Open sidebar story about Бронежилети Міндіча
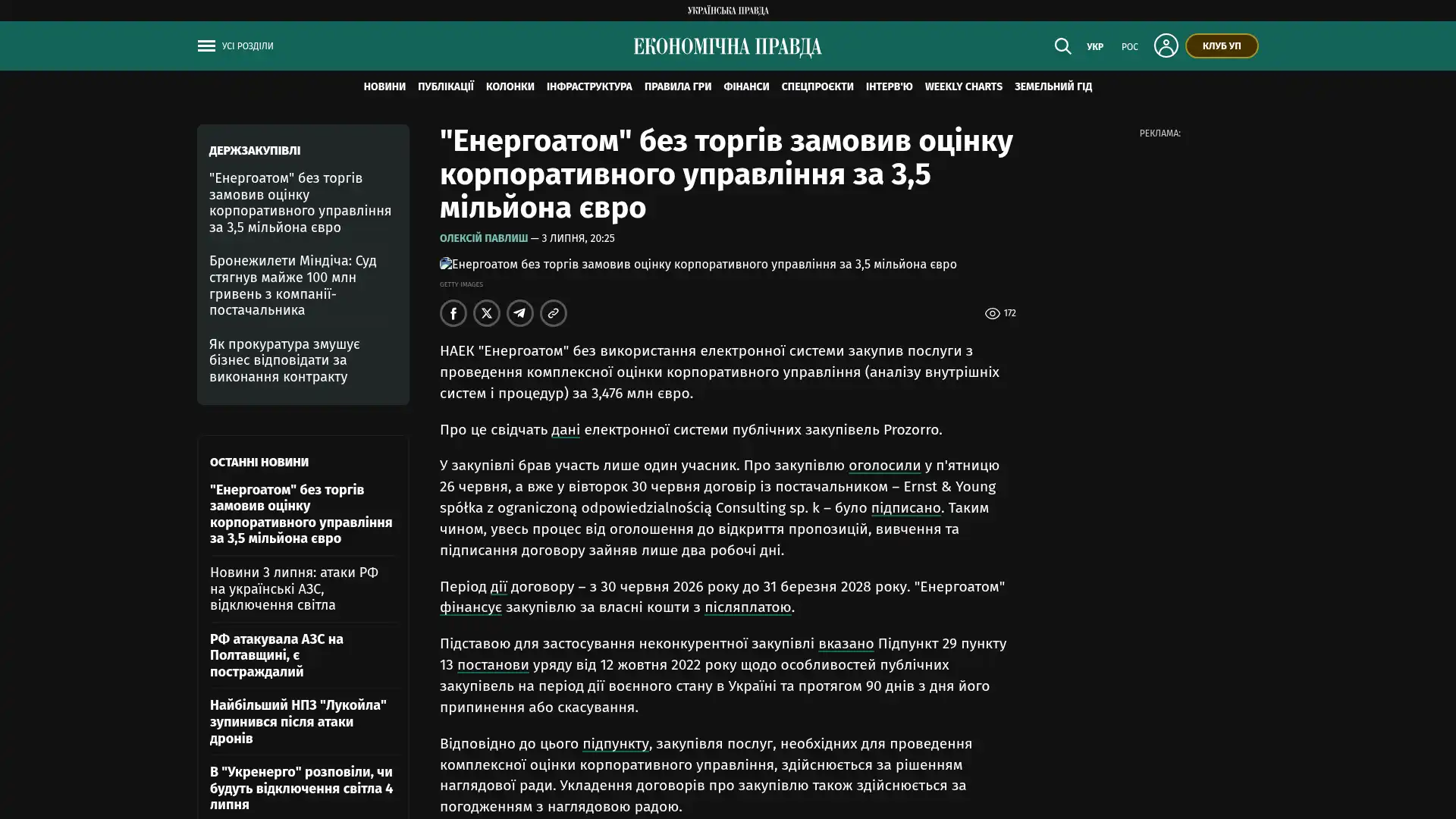Image resolution: width=1456 pixels, height=819 pixels. pyautogui.click(x=293, y=285)
